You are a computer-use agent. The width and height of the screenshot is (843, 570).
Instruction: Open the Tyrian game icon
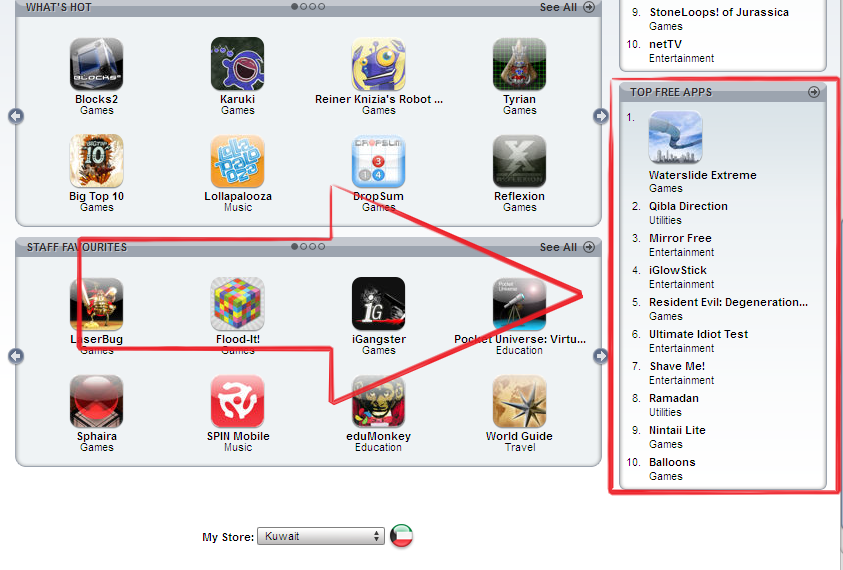[x=519, y=64]
